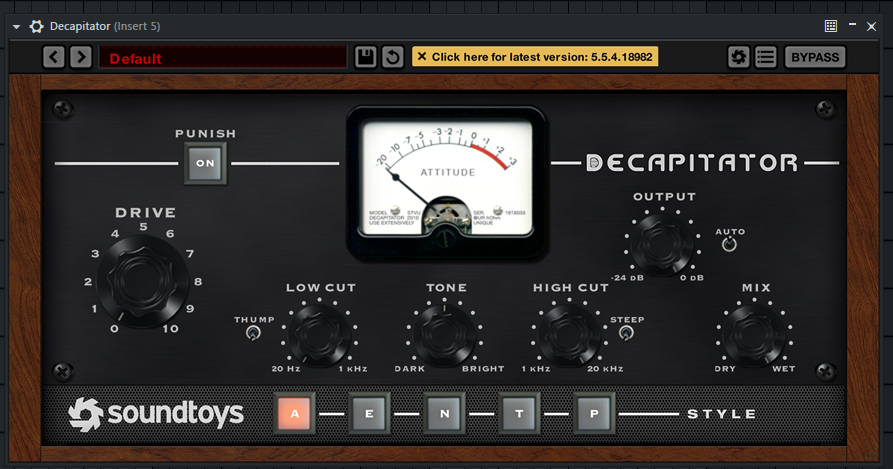Toggle the AUTO output switch
Viewport: 893px width, 469px height.
(729, 244)
